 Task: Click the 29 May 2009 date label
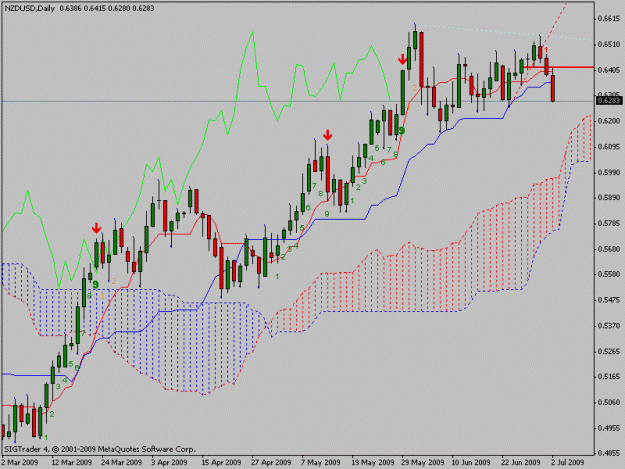click(423, 462)
